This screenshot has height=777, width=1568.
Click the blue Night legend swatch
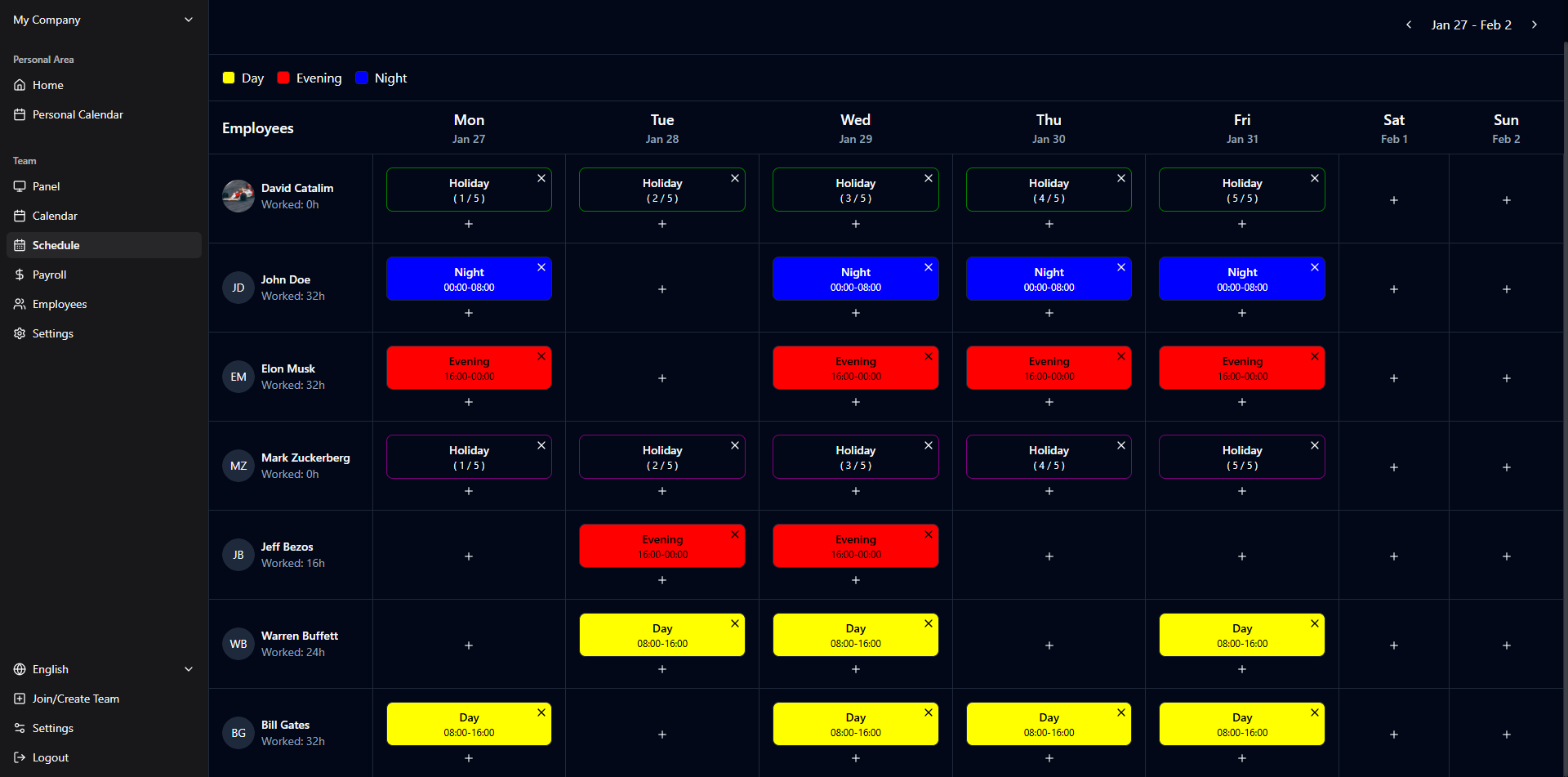point(362,78)
